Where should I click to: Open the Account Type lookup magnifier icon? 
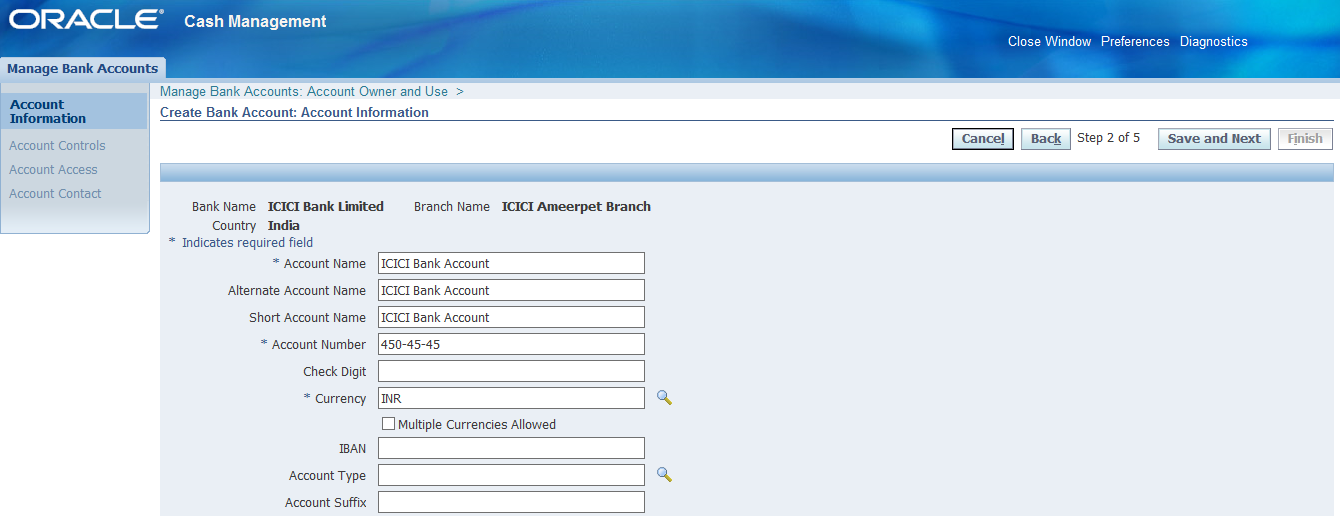click(663, 475)
